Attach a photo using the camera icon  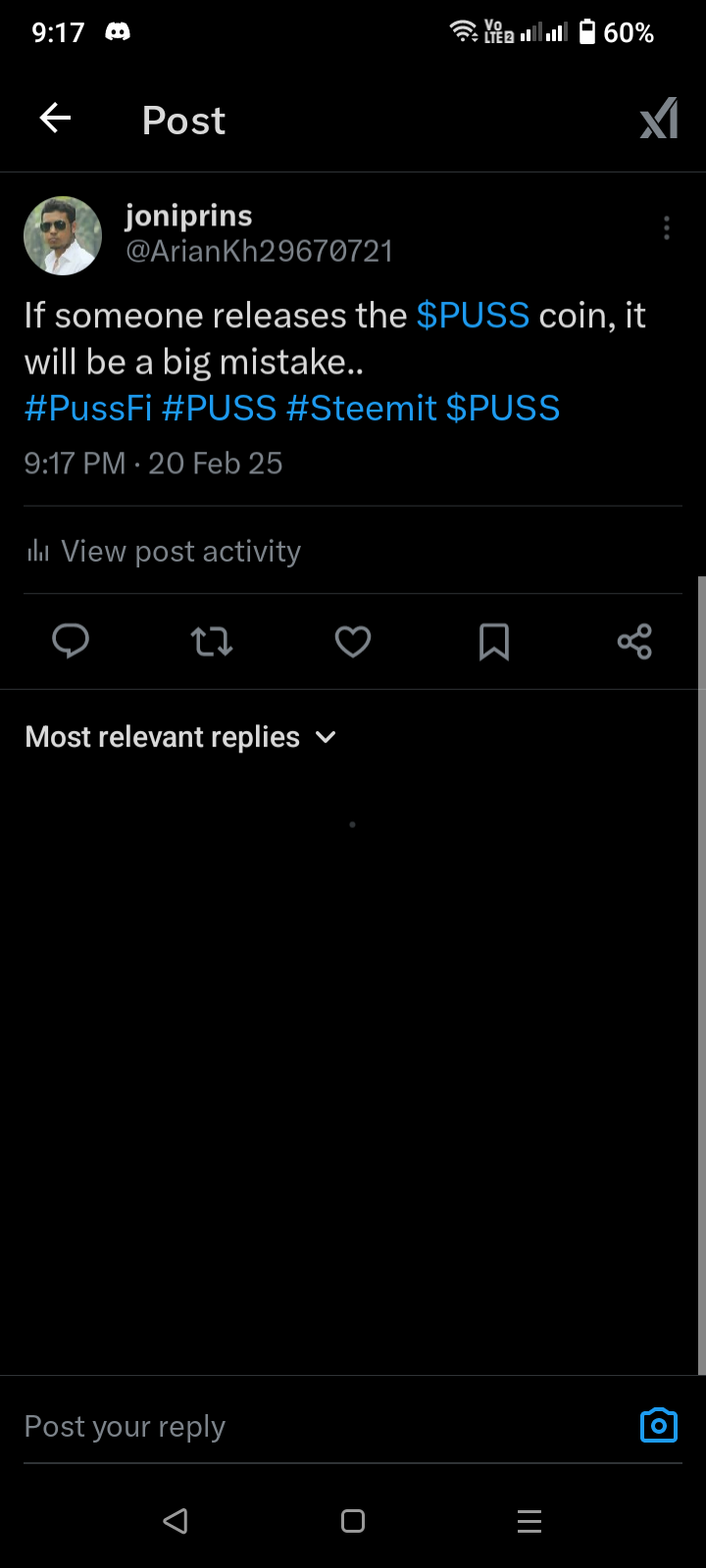tap(659, 1425)
